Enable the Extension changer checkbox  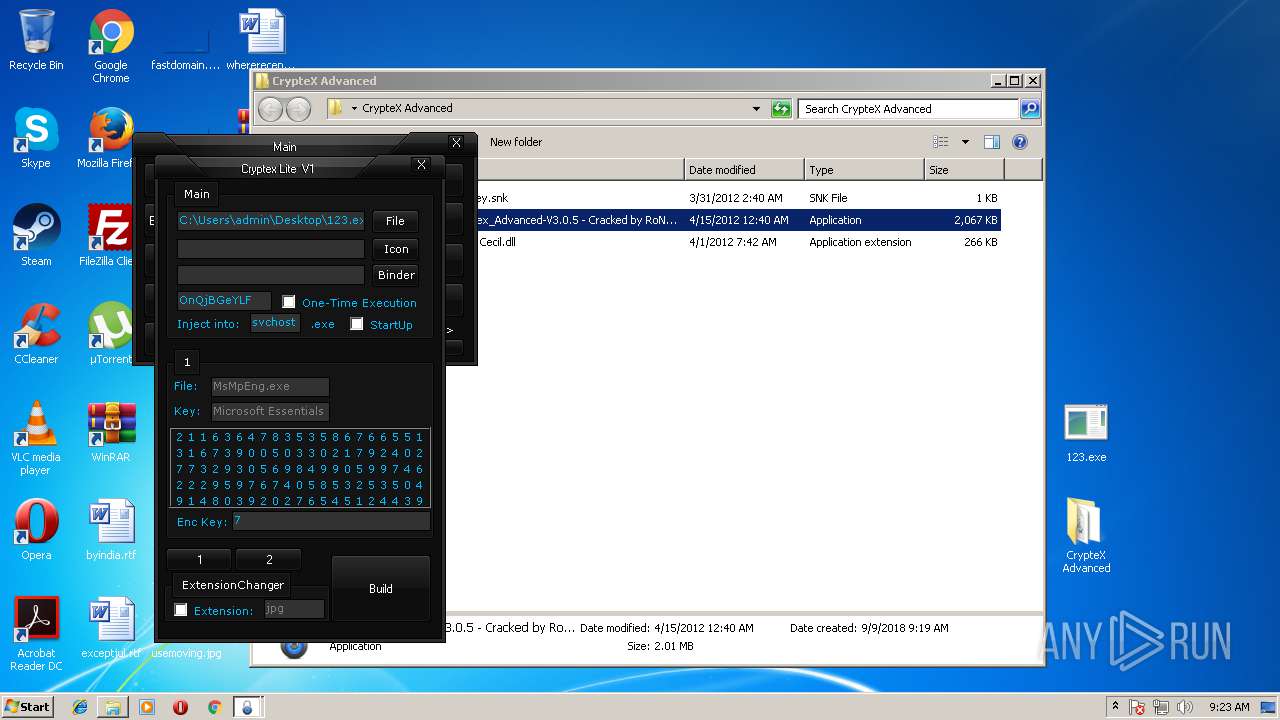(x=181, y=610)
